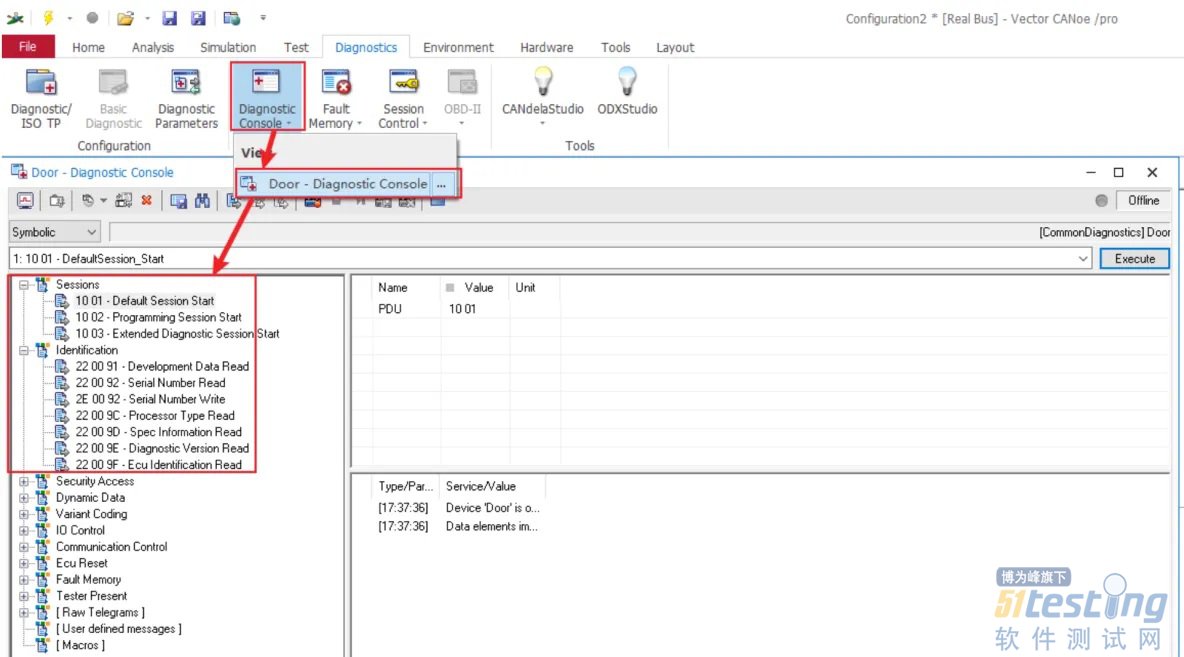Screen dimensions: 1184x657
Task: Select 22 00 92 - Serial Number Read
Action: click(150, 383)
